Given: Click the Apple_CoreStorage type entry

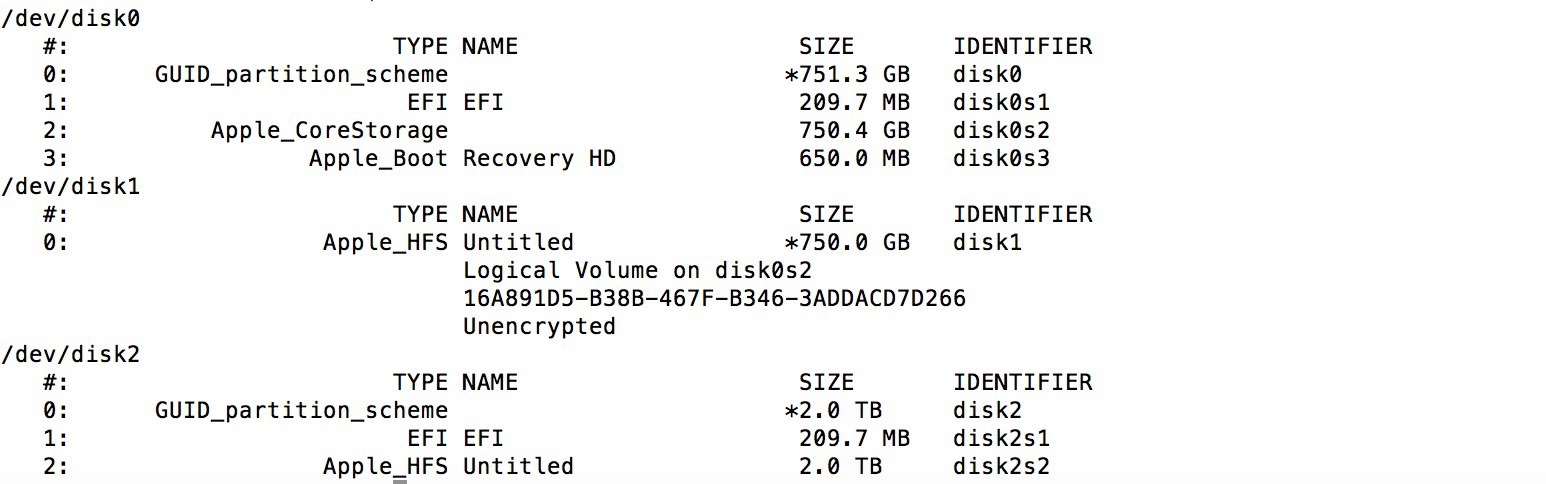Looking at the screenshot, I should (329, 130).
